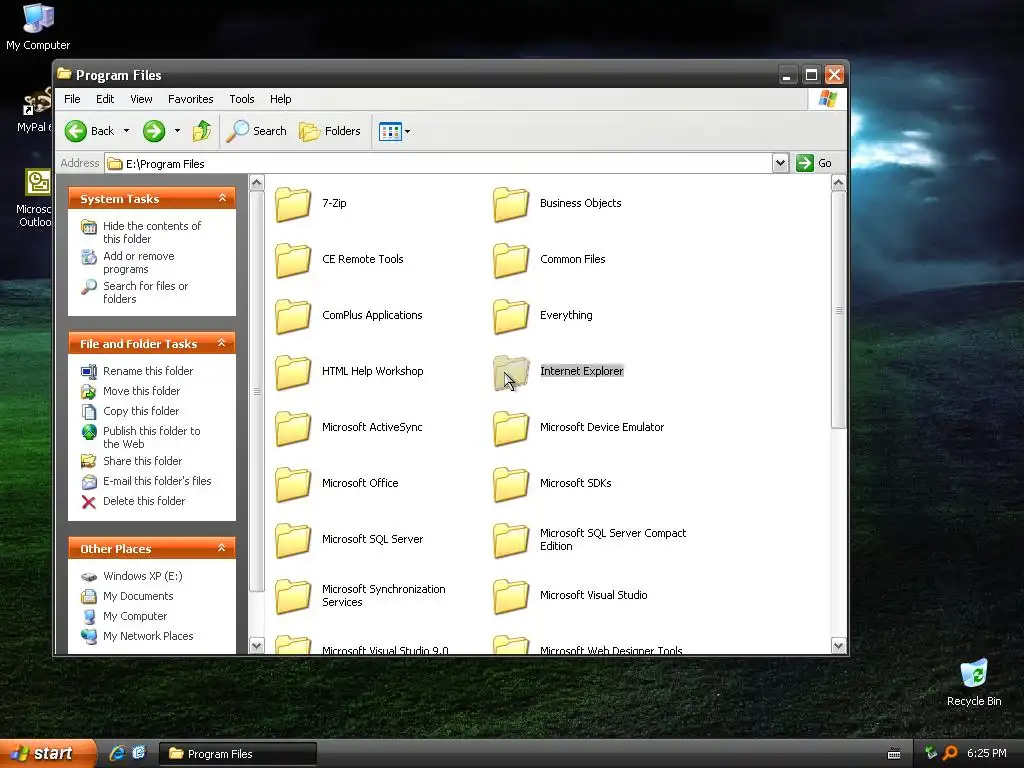The image size is (1024, 768).
Task: Click file list scrollbar down arrow
Action: [839, 646]
